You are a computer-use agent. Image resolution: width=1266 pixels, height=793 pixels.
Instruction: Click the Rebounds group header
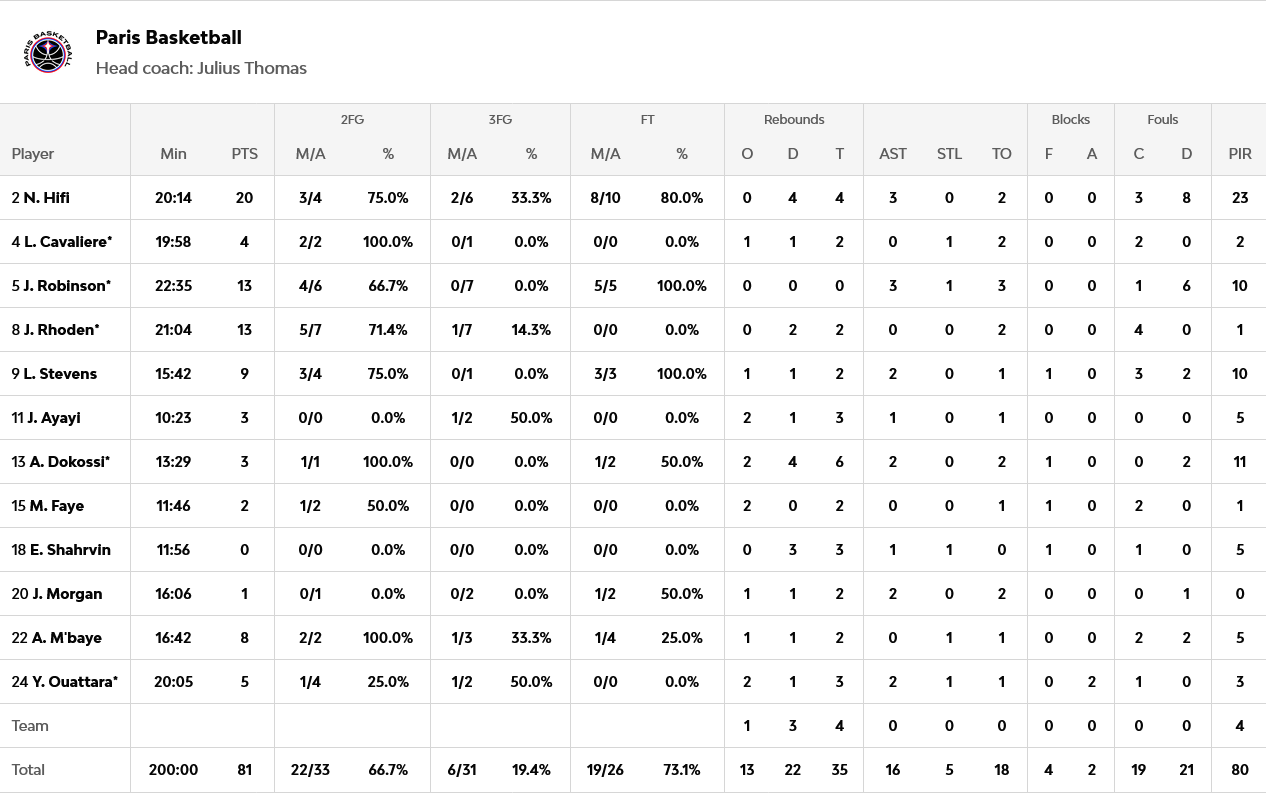(794, 120)
